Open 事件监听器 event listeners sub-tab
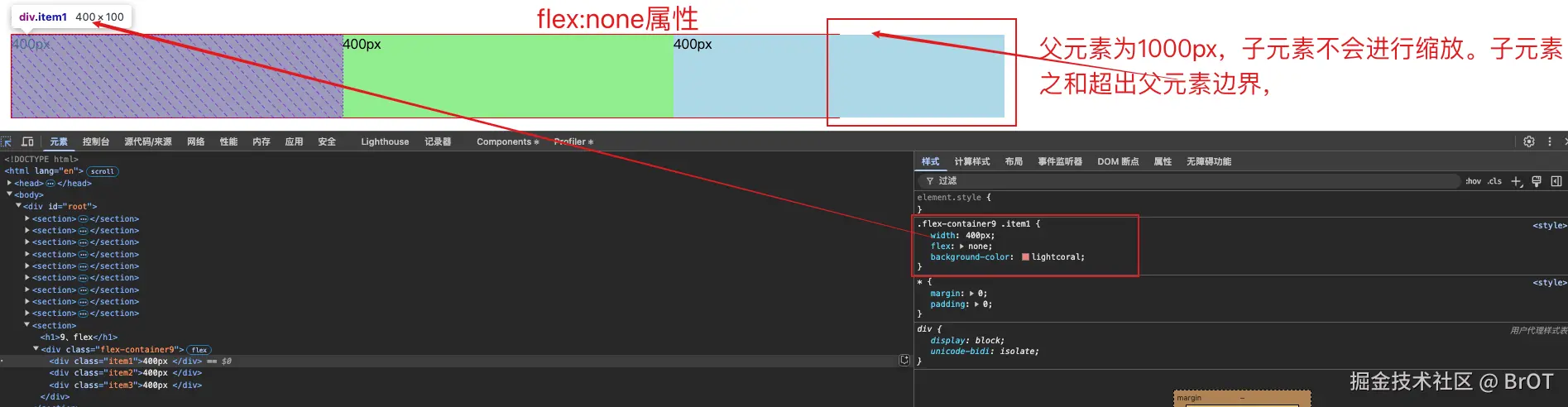The height and width of the screenshot is (407, 1568). [1060, 162]
